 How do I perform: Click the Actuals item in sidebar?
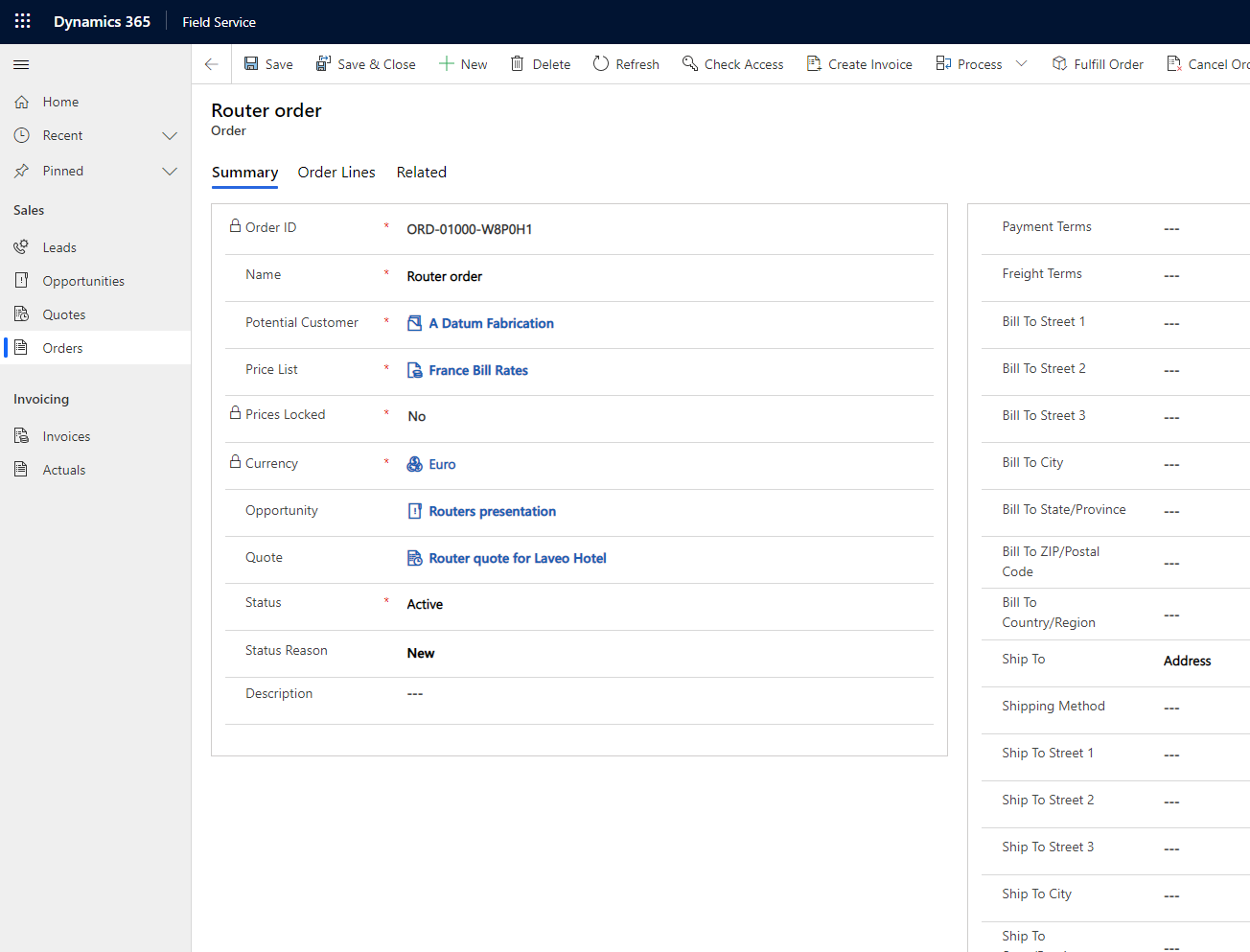(96, 470)
